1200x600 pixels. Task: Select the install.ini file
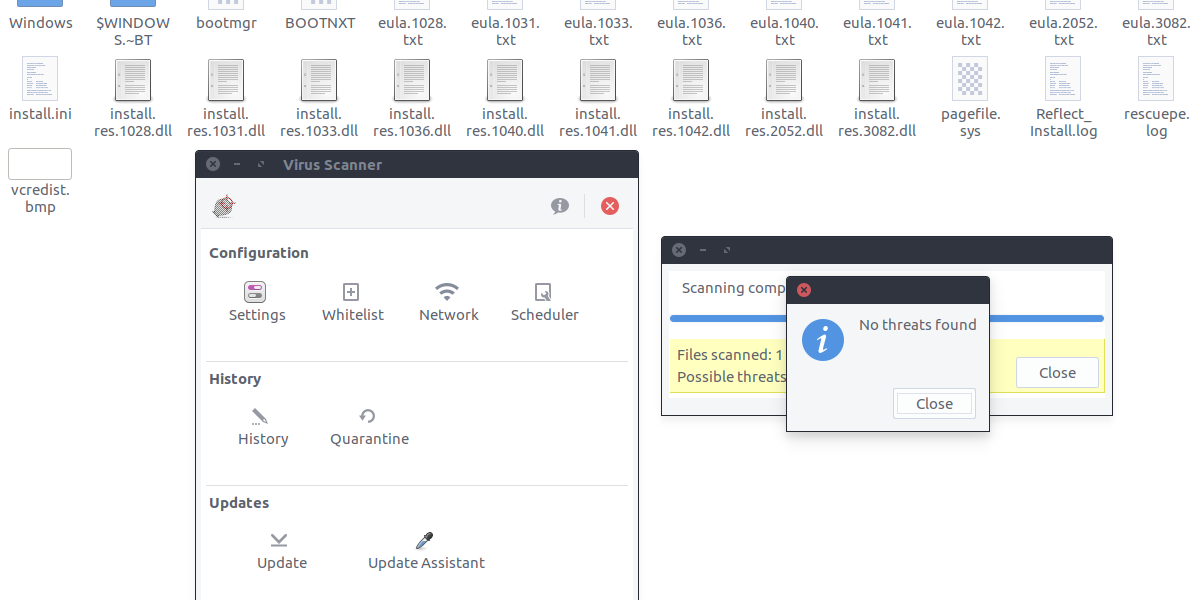40,89
